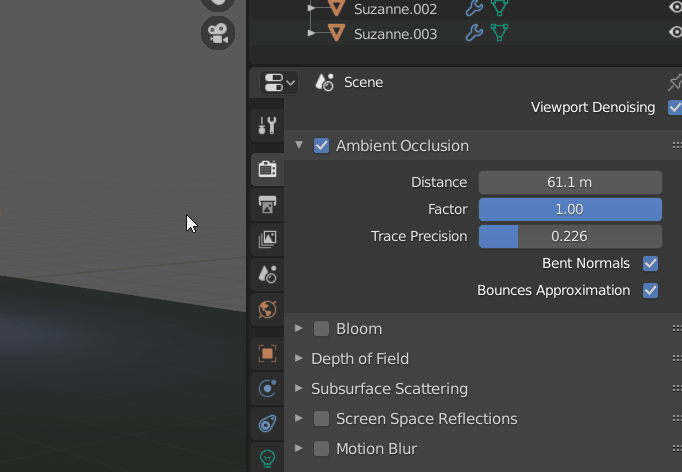
Task: Click the Trace Precision slider
Action: tap(570, 236)
